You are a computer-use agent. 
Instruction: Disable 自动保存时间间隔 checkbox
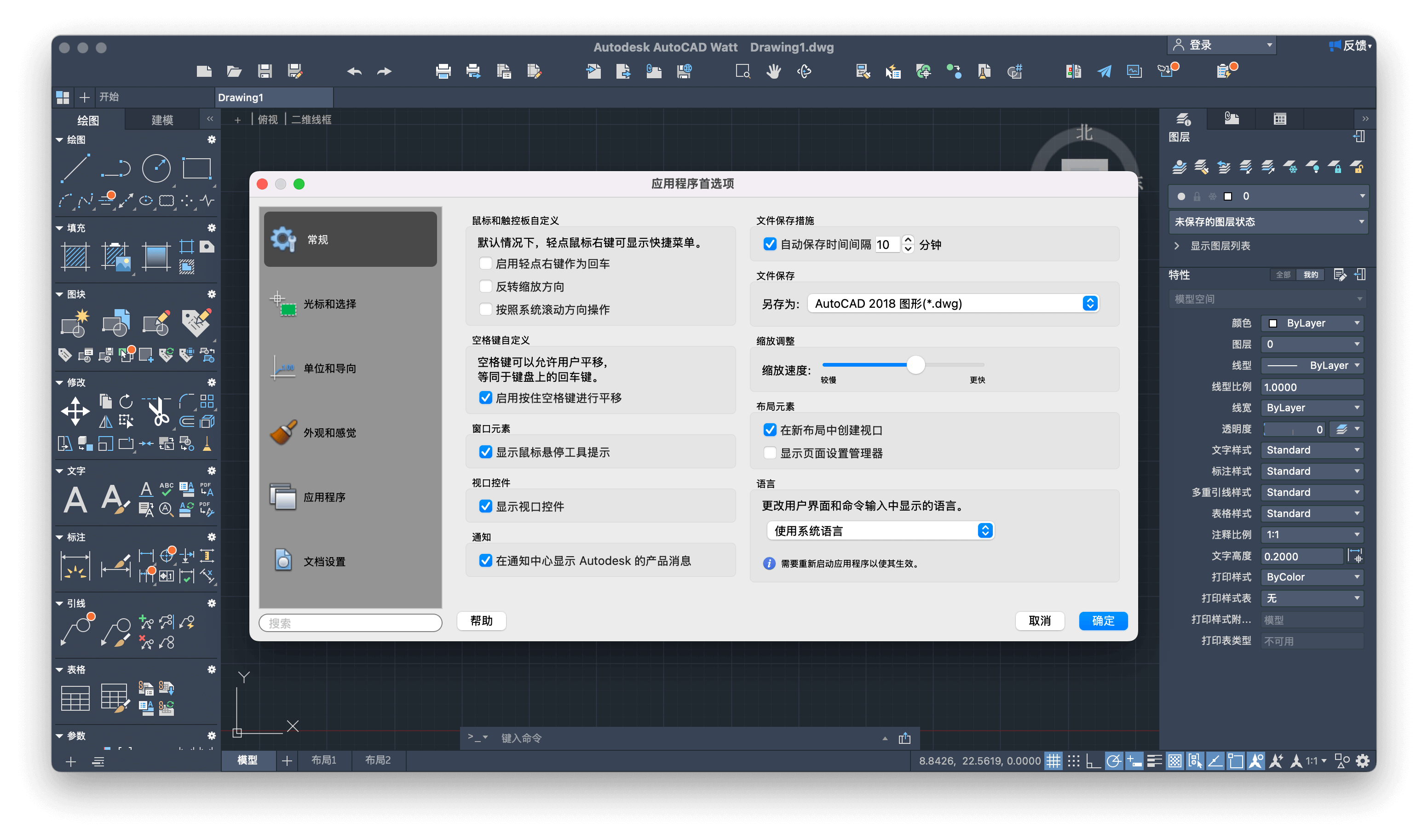pyautogui.click(x=770, y=244)
